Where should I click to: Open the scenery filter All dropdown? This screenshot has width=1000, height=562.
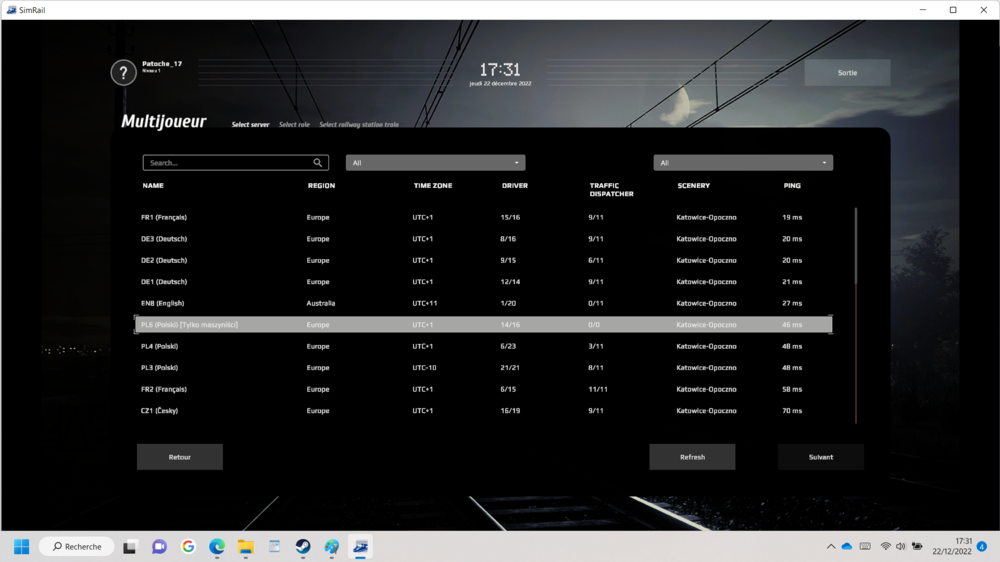743,163
